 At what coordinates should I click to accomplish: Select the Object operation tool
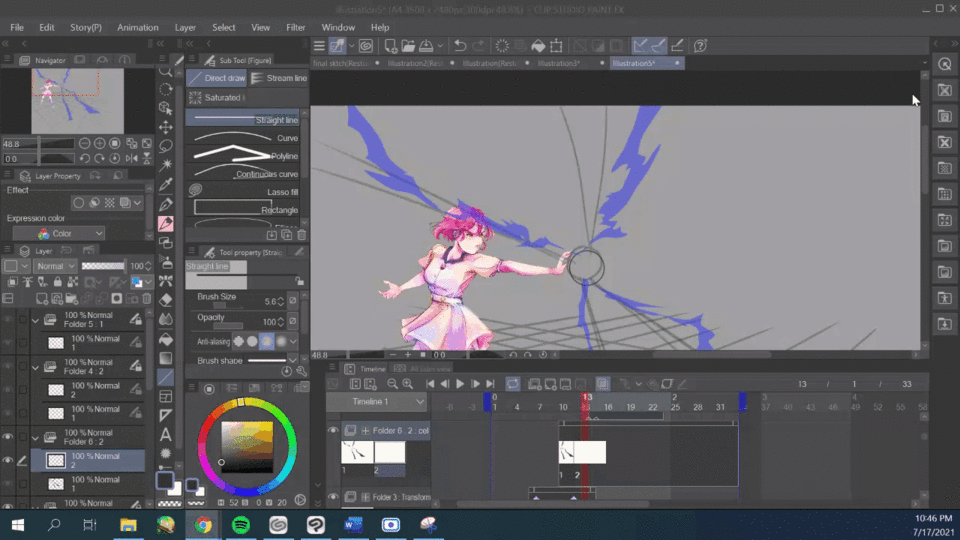[x=165, y=108]
